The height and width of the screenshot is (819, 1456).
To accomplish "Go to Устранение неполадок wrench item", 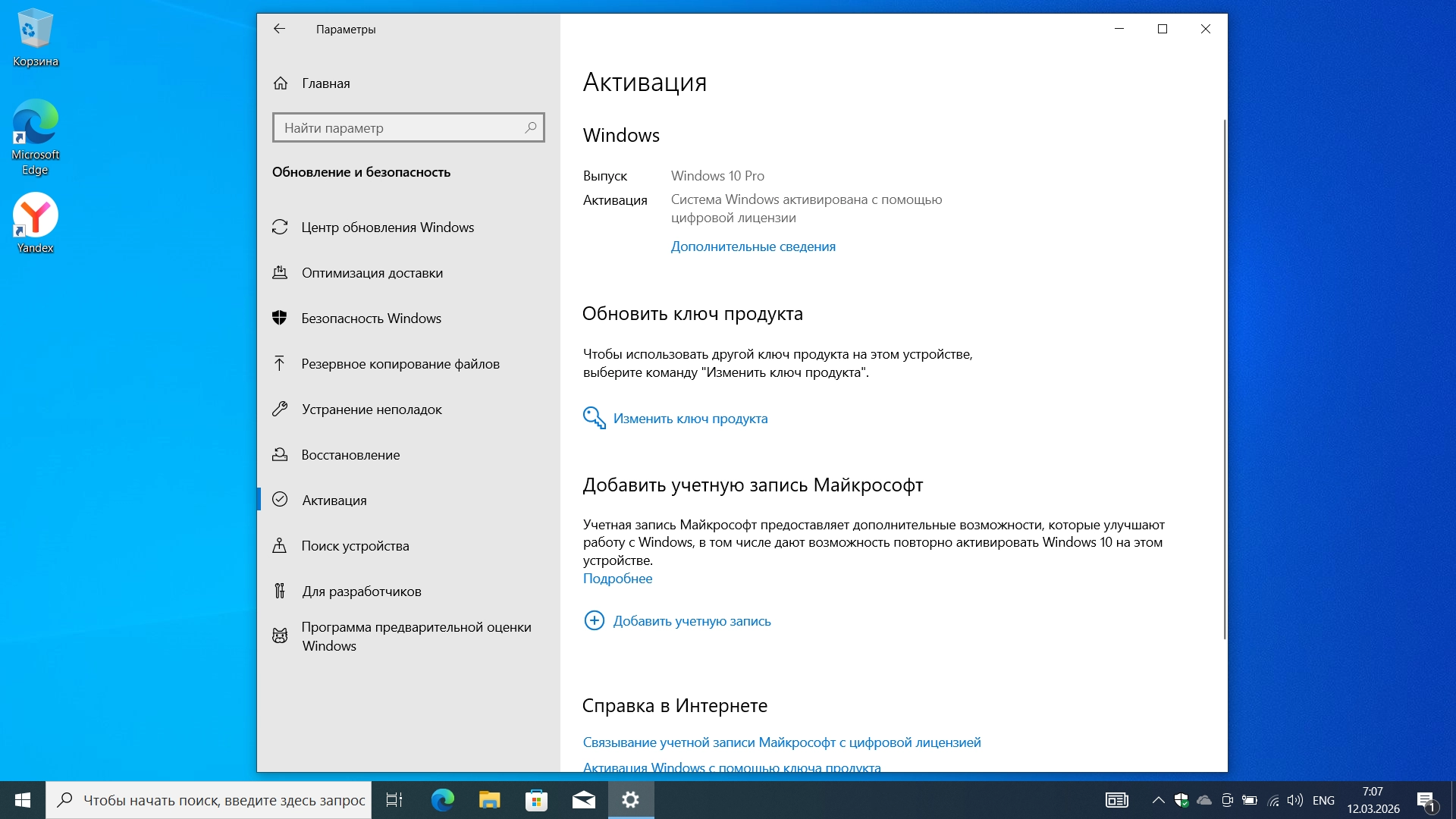I will 372,409.
